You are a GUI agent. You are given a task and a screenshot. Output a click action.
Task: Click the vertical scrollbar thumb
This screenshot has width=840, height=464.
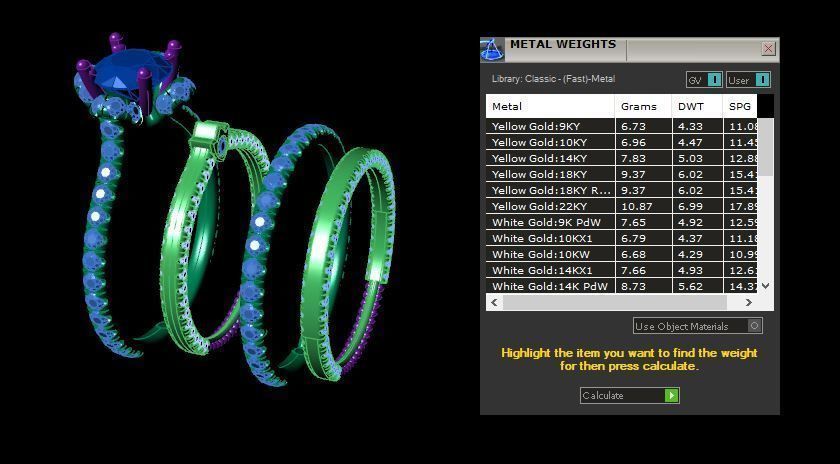point(766,147)
